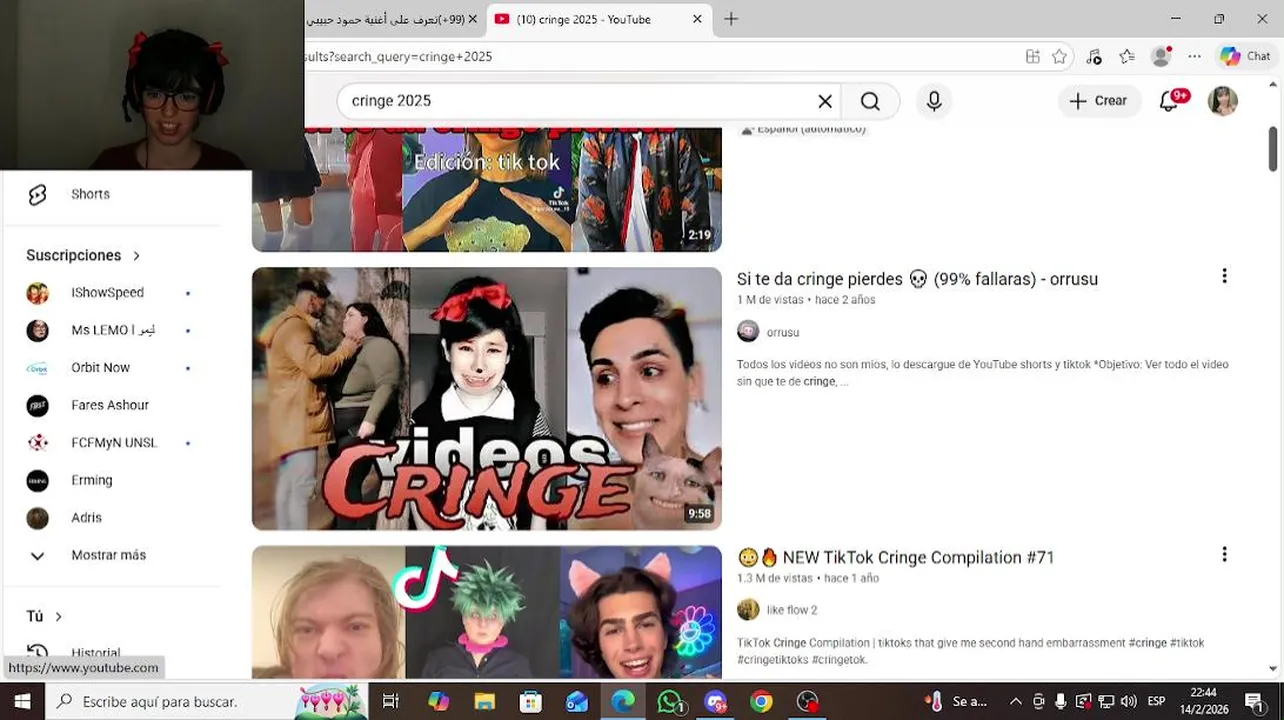This screenshot has height=720, width=1284.
Task: Show hidden system tray icons
Action: (1016, 701)
